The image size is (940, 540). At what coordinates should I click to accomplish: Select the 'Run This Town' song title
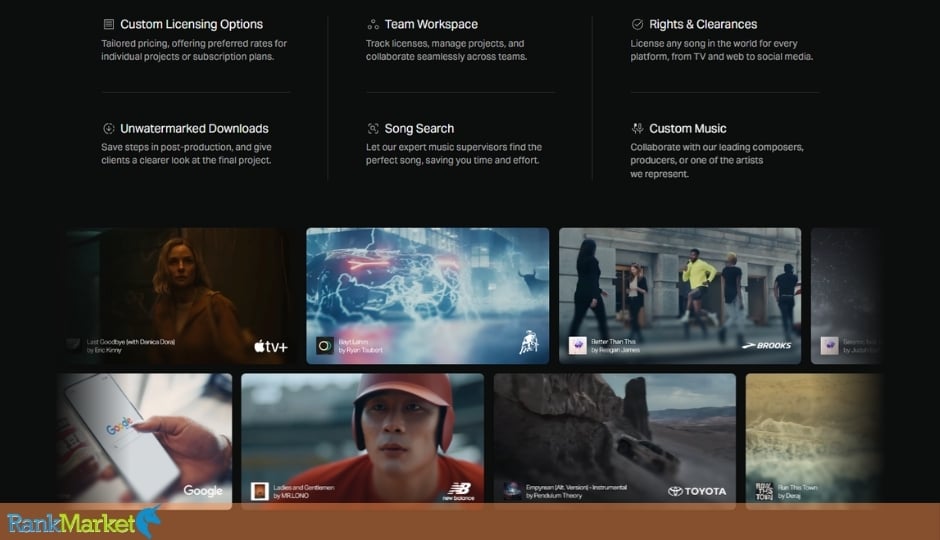(797, 487)
